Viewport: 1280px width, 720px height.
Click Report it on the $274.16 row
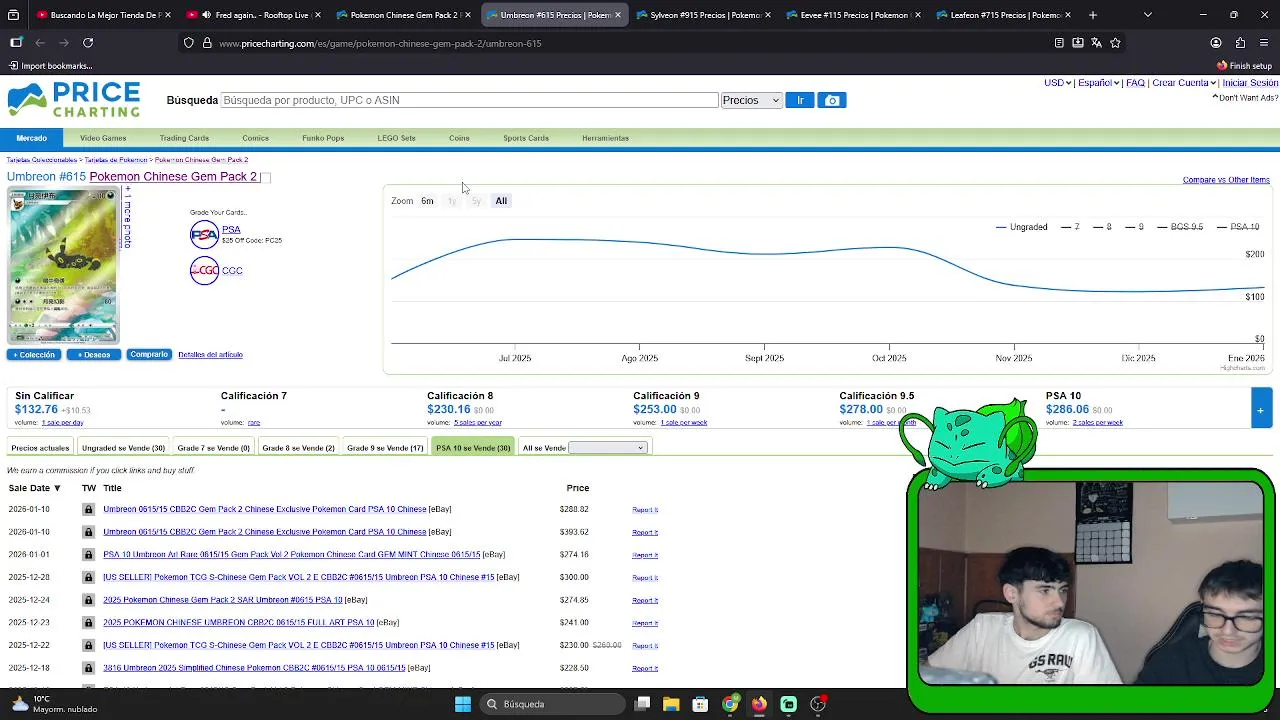(645, 555)
